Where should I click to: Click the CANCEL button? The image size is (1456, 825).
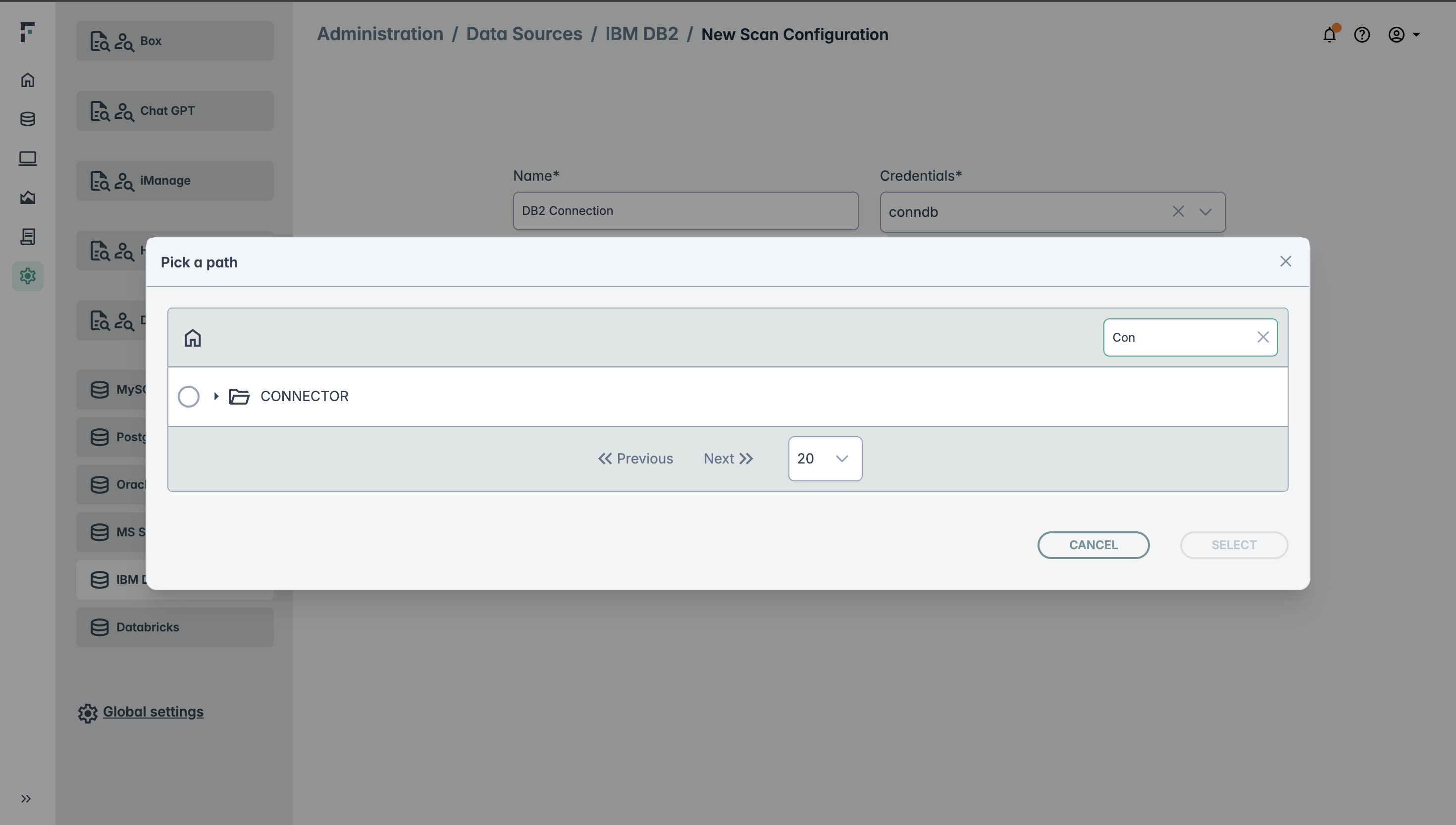[x=1093, y=545]
